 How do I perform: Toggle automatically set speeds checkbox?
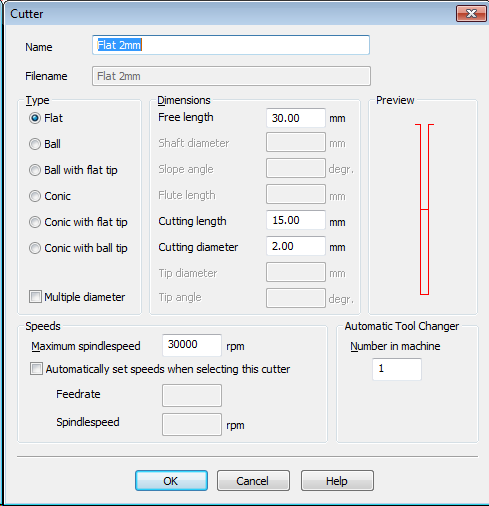pyautogui.click(x=36, y=369)
